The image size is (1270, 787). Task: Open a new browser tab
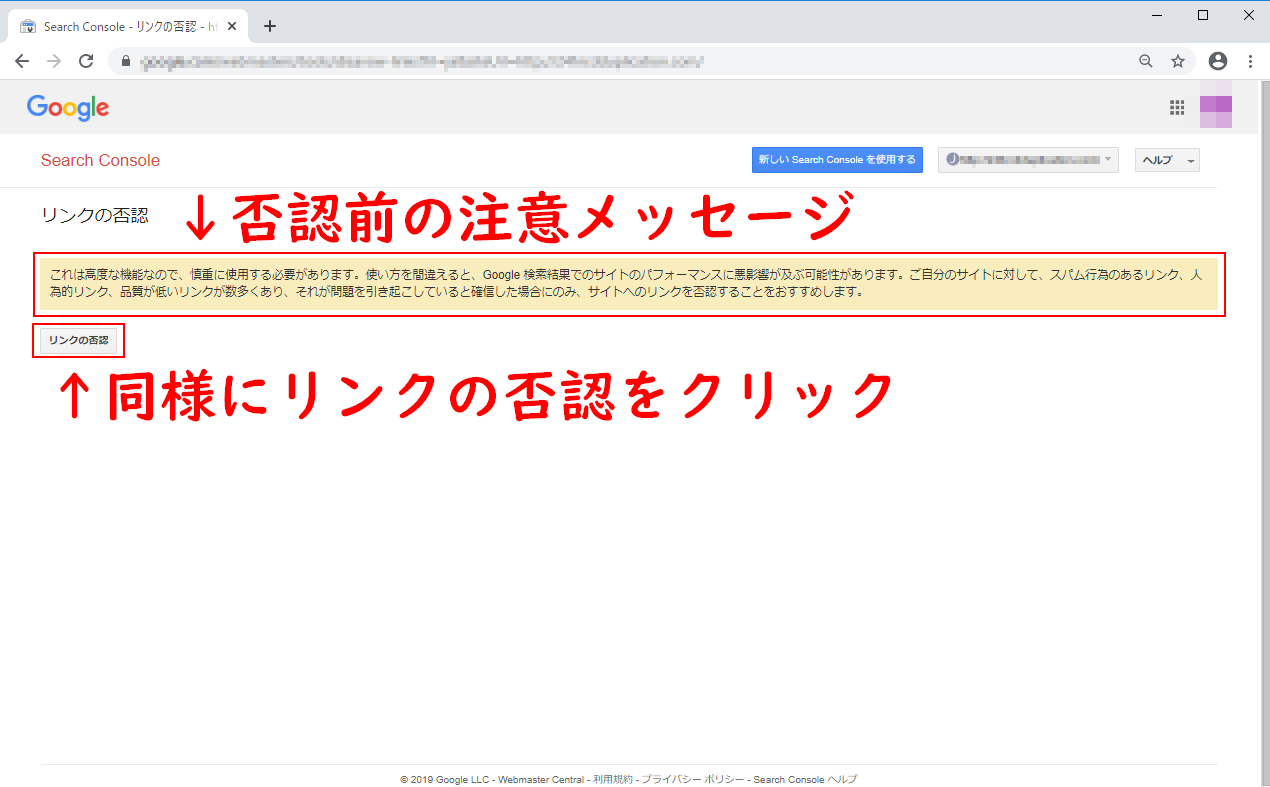(270, 27)
